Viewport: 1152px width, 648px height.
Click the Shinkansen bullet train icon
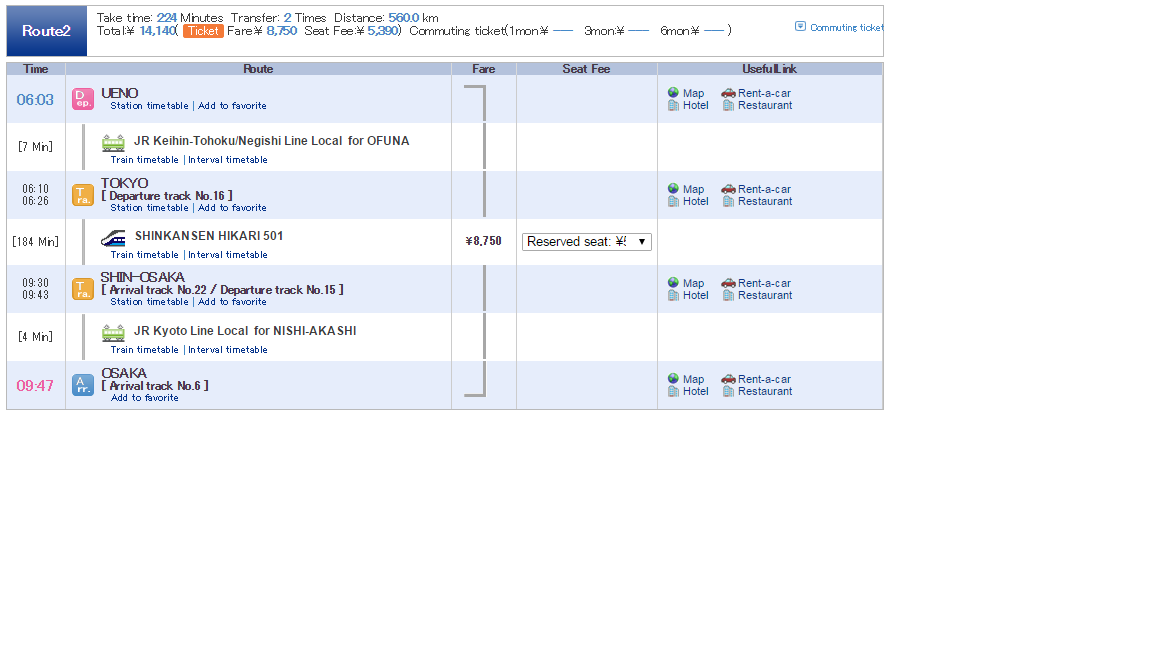click(113, 238)
